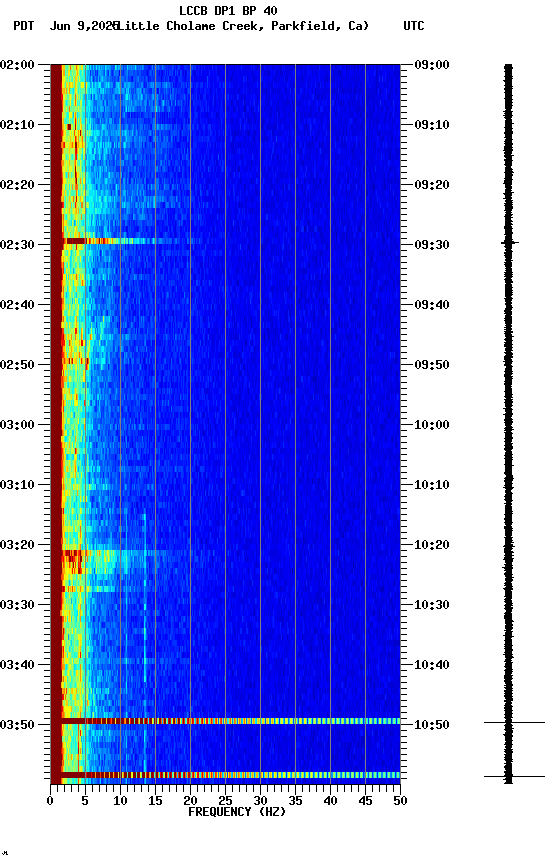Click the 03:20 PDT time label
Viewport: 552px width, 864px height.
(x=17, y=545)
